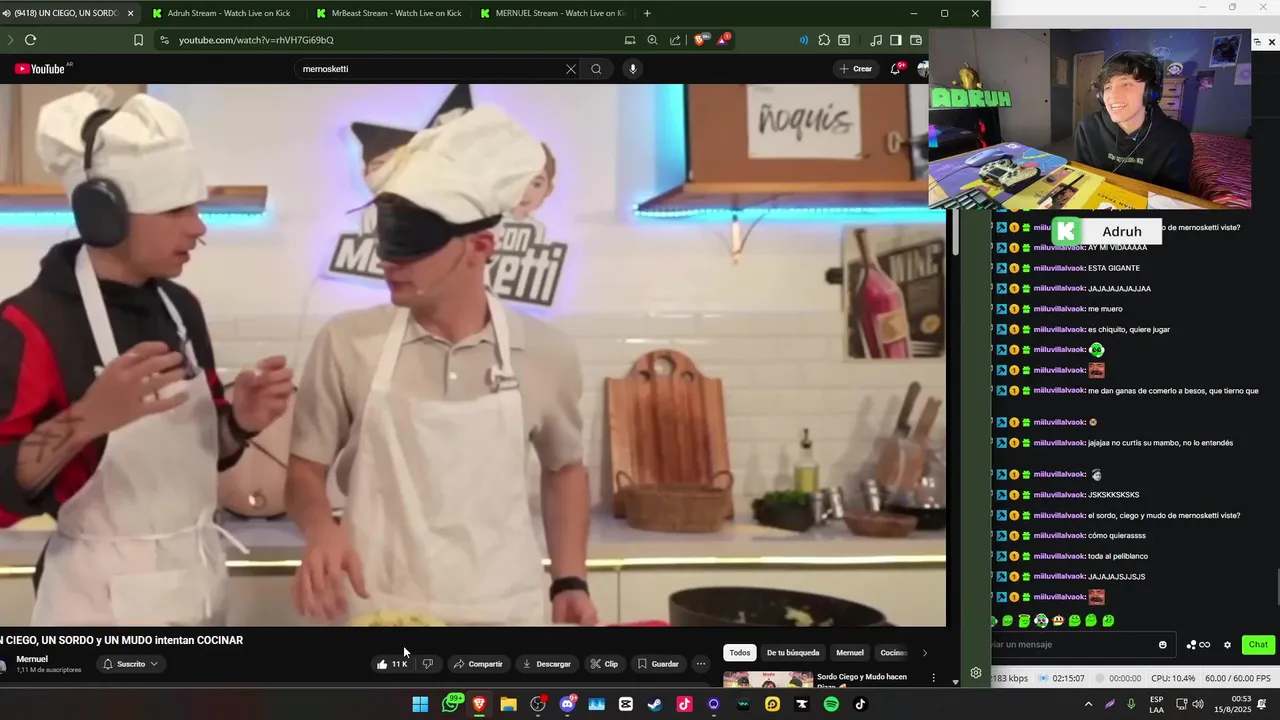Open browser extensions puzzle icon
1280x720 pixels.
click(824, 40)
